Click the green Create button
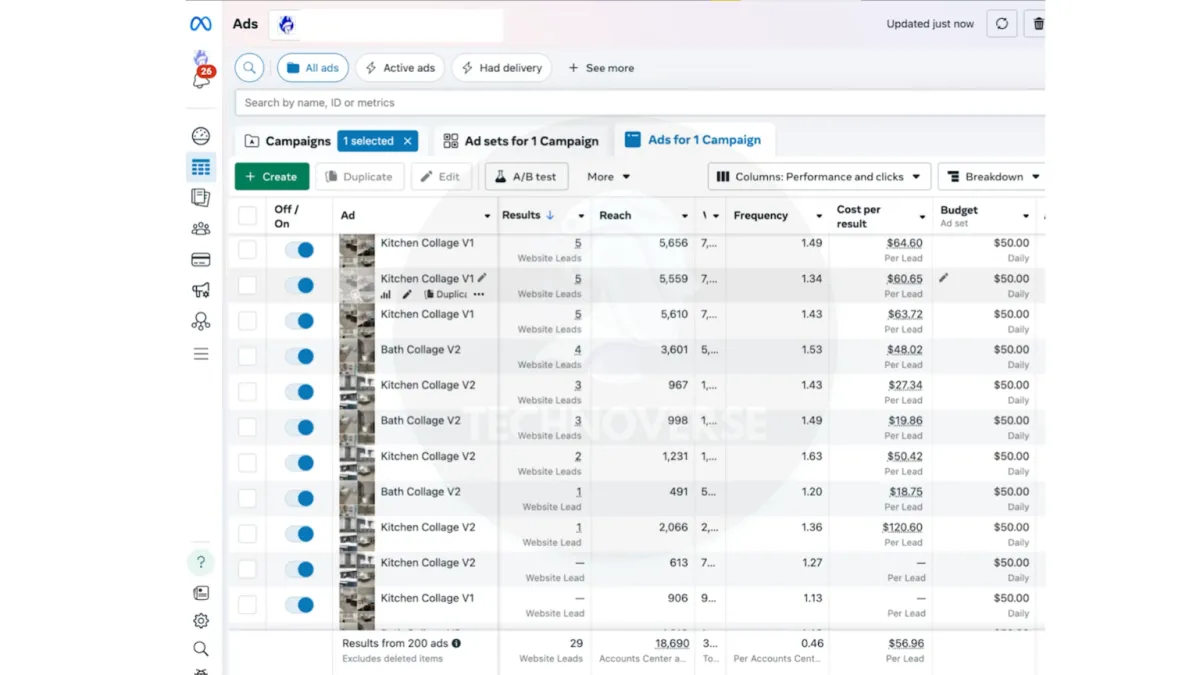The width and height of the screenshot is (1200, 675). click(272, 177)
